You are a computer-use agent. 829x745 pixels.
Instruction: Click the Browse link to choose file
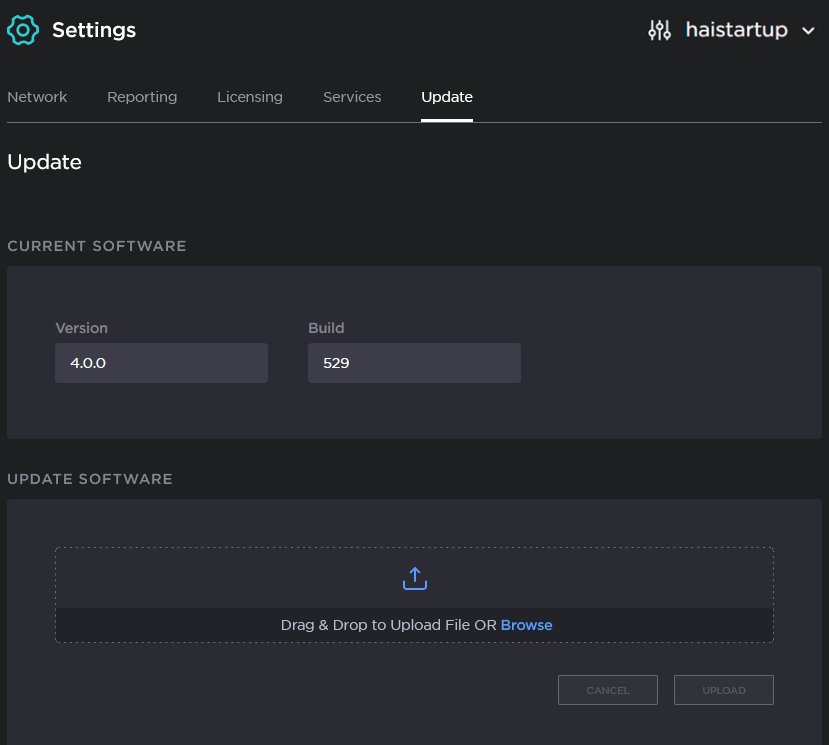526,625
